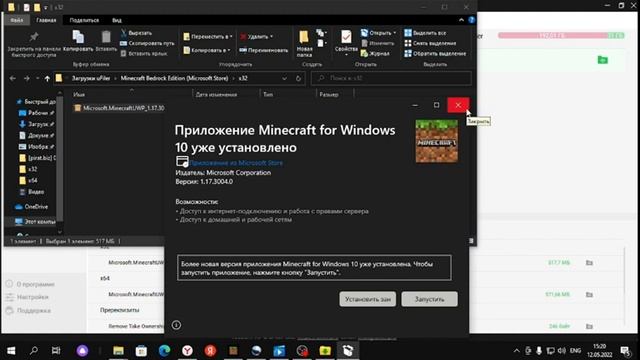Click Windows Start button on taskbar
The image size is (640, 360).
tap(11, 351)
